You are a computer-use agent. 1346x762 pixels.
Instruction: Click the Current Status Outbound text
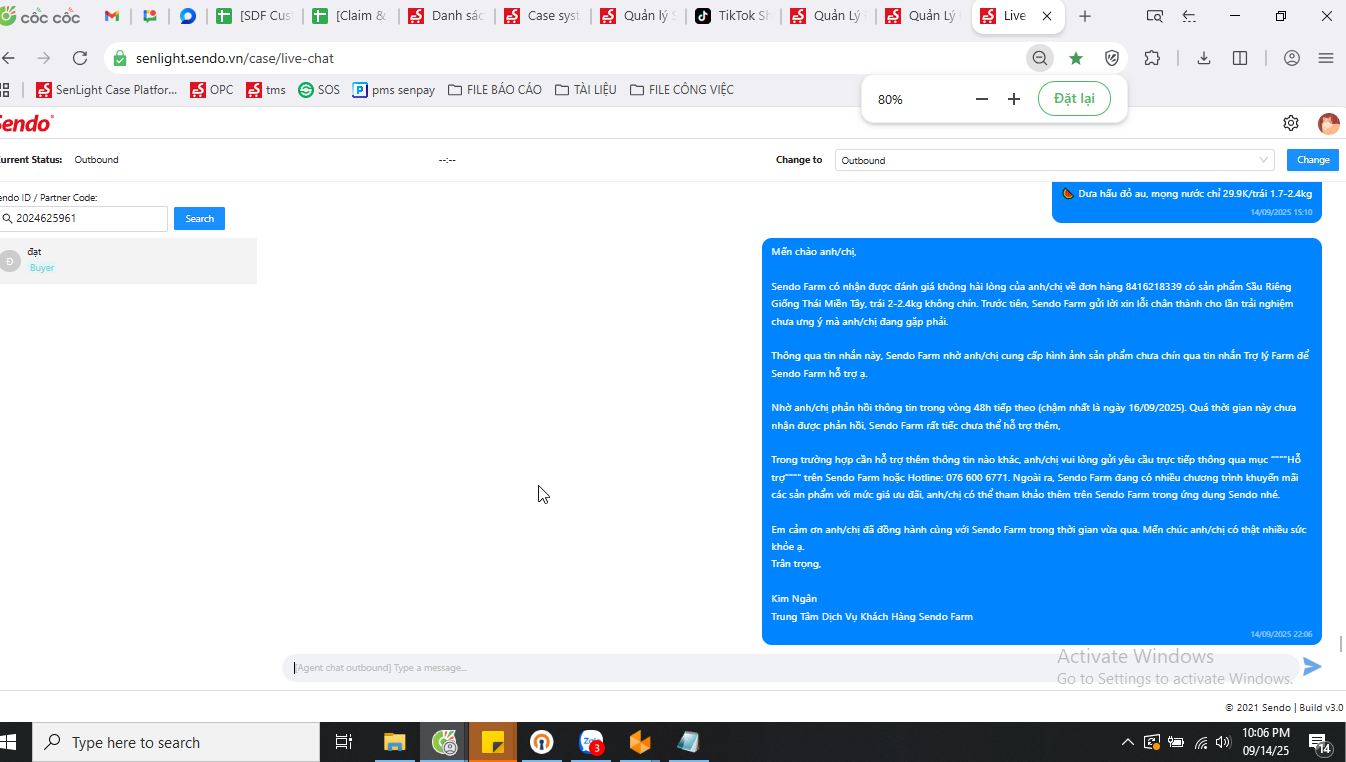coord(96,160)
